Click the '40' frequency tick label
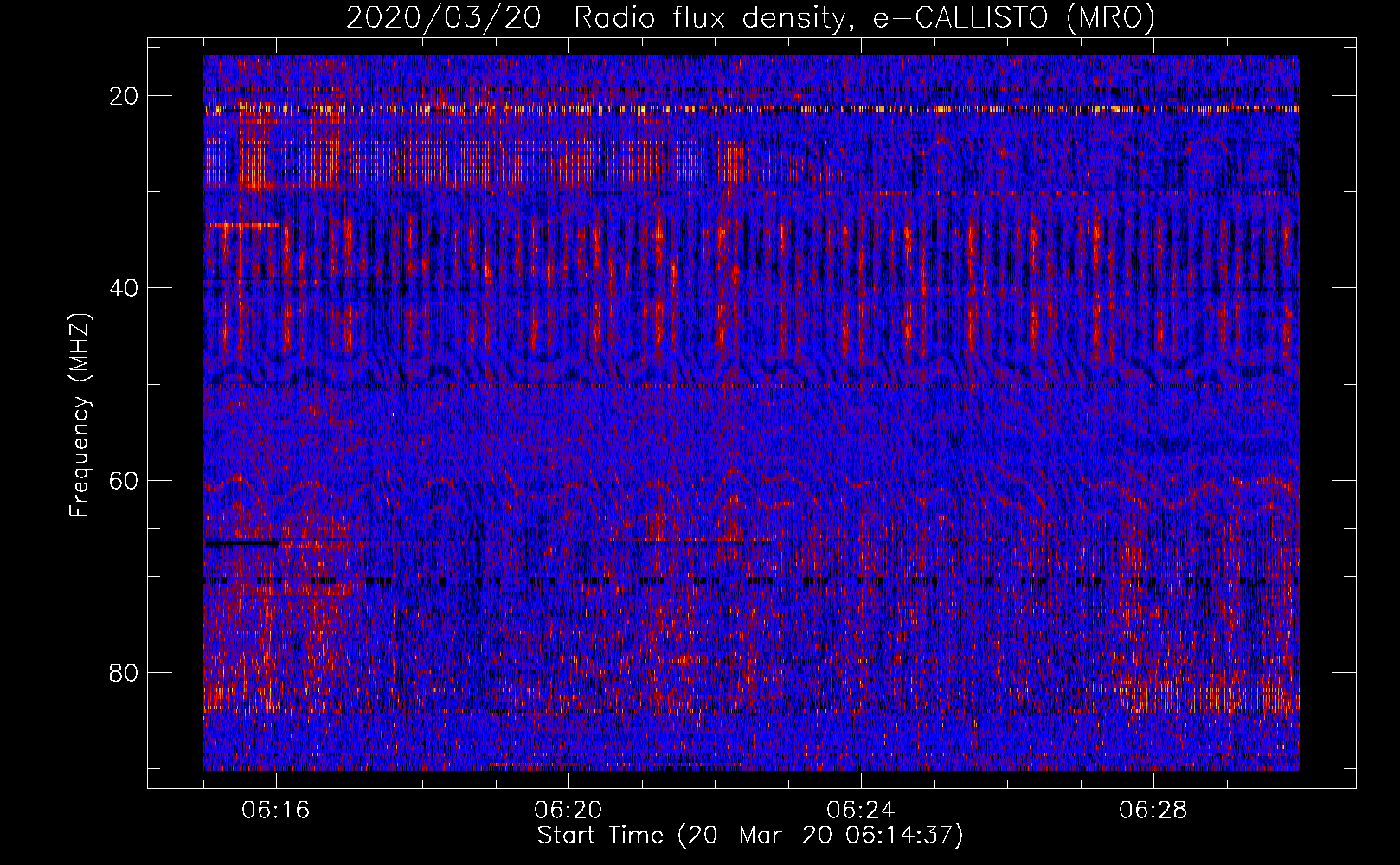Screen dimensions: 1400x865 124,288
